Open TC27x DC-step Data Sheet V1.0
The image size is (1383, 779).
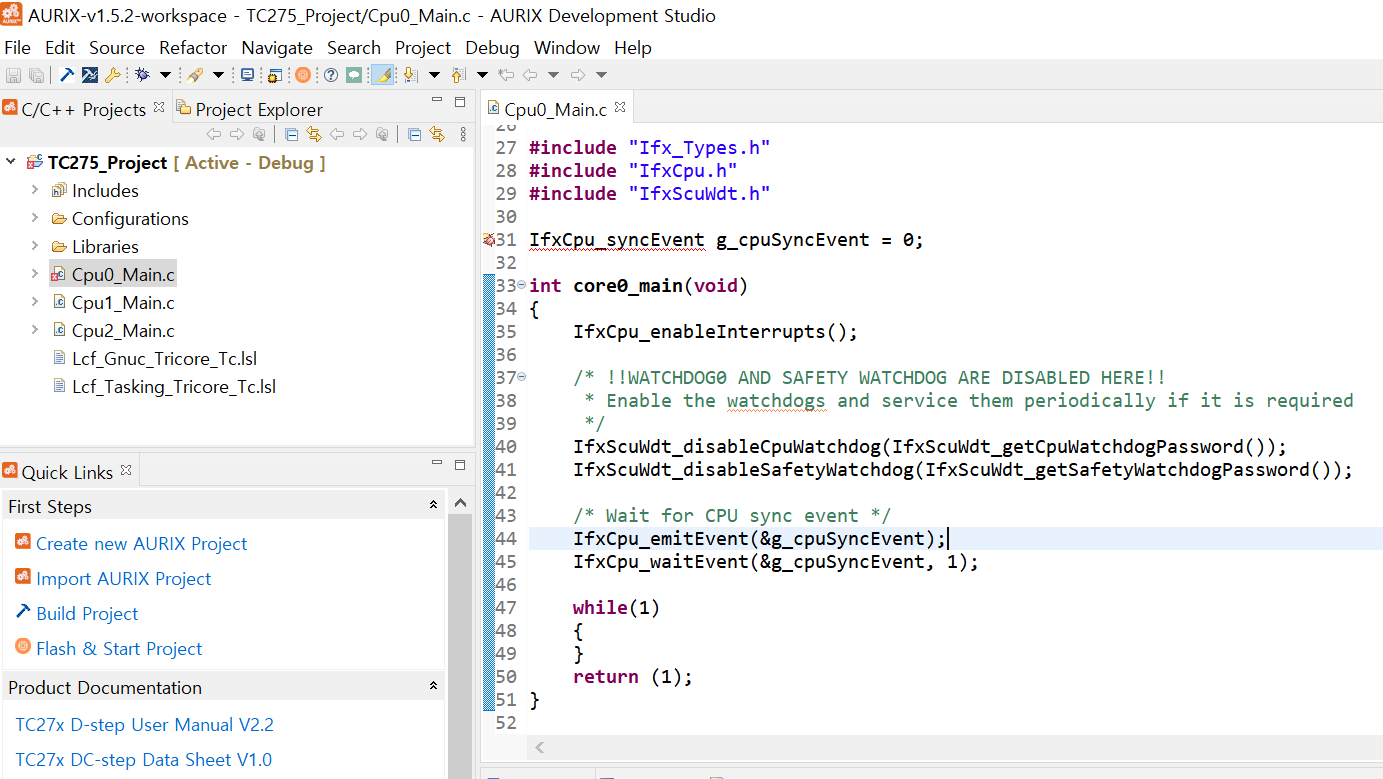[144, 759]
